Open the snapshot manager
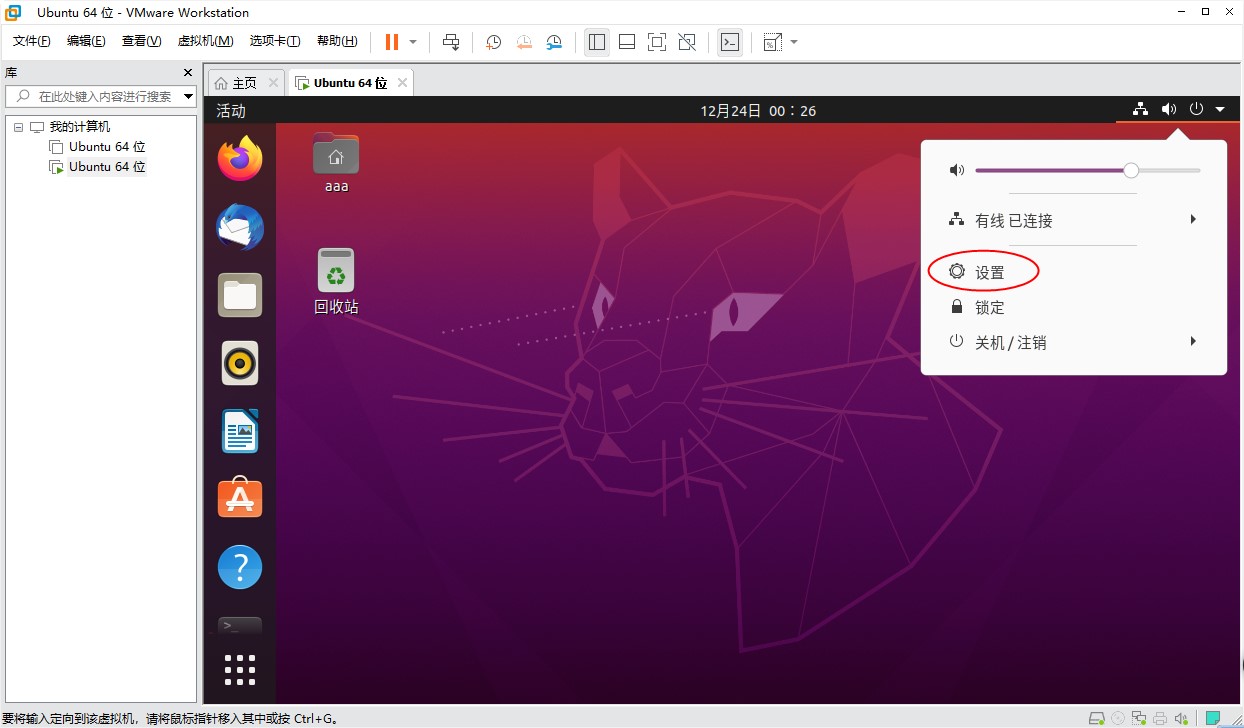 click(554, 42)
